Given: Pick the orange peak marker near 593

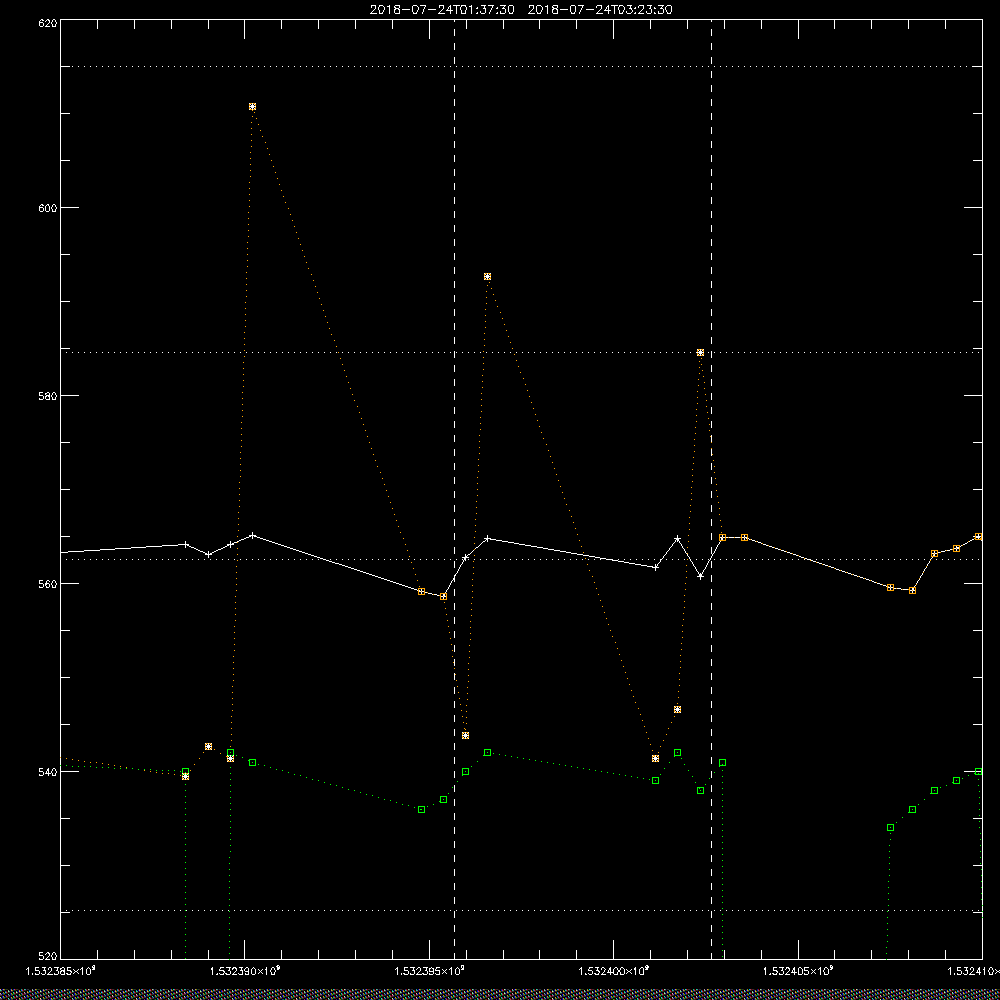Looking at the screenshot, I should coord(487,277).
